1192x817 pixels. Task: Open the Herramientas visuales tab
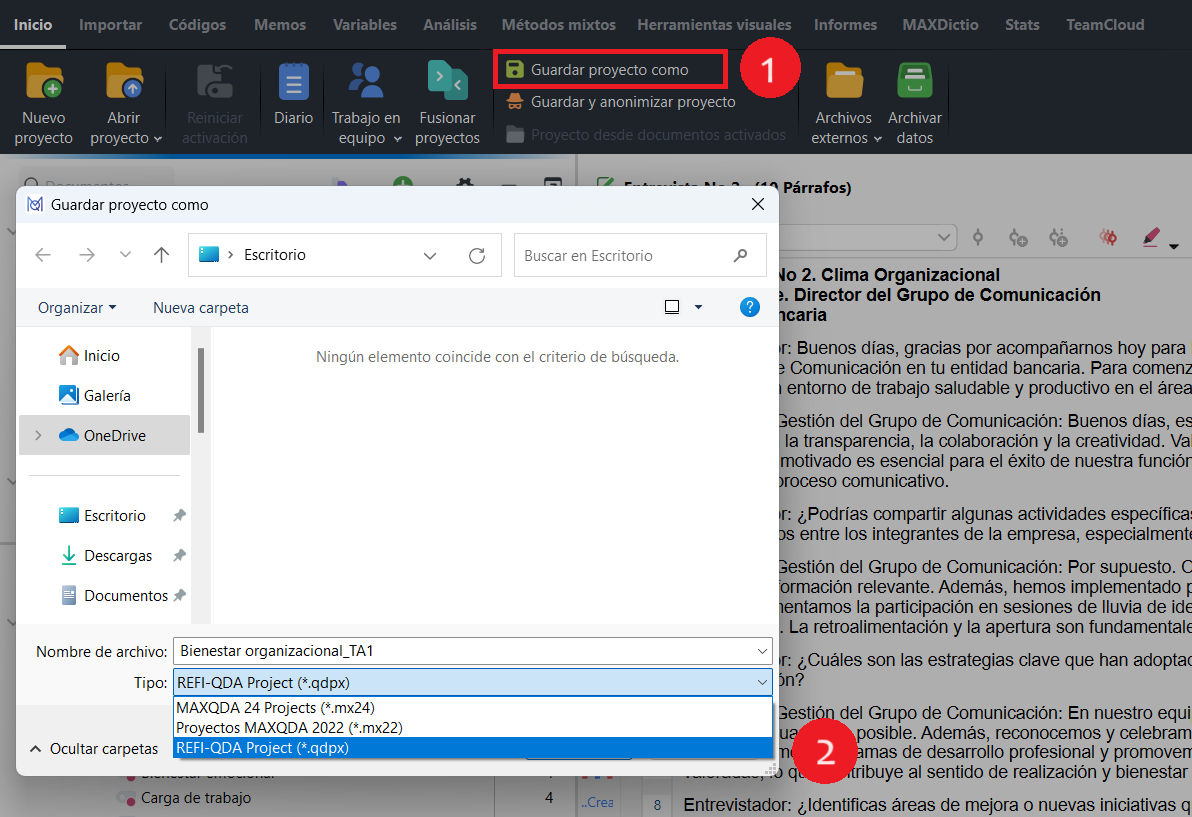715,24
